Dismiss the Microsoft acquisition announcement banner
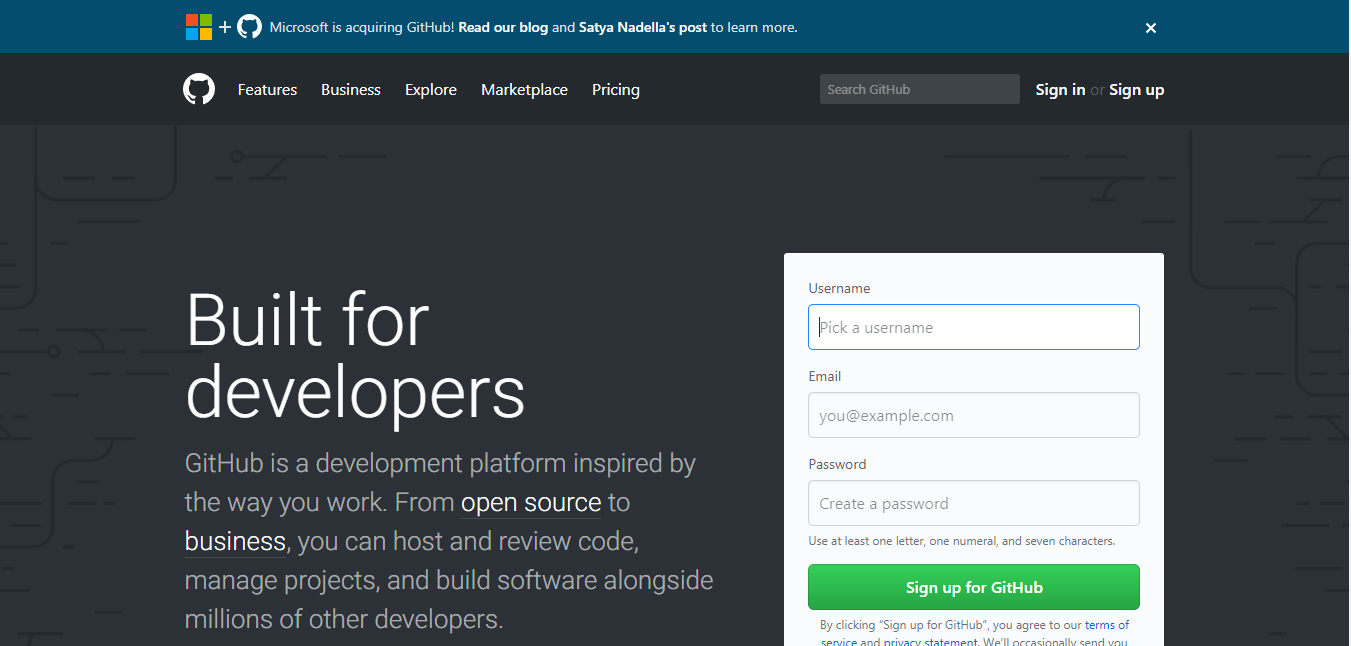This screenshot has height=646, width=1351. (1150, 27)
